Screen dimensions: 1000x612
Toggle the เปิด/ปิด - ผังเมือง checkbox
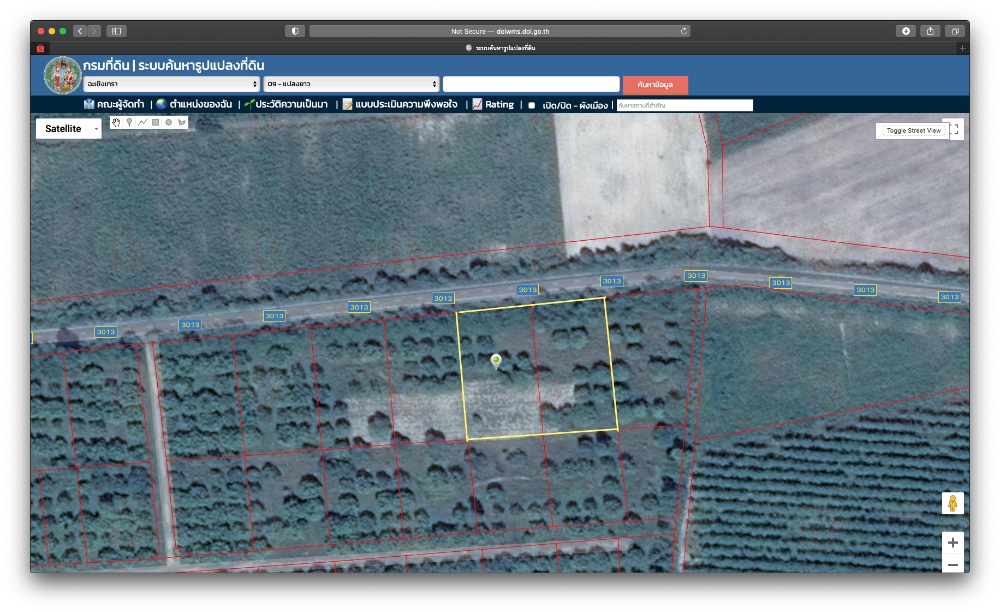click(x=532, y=105)
